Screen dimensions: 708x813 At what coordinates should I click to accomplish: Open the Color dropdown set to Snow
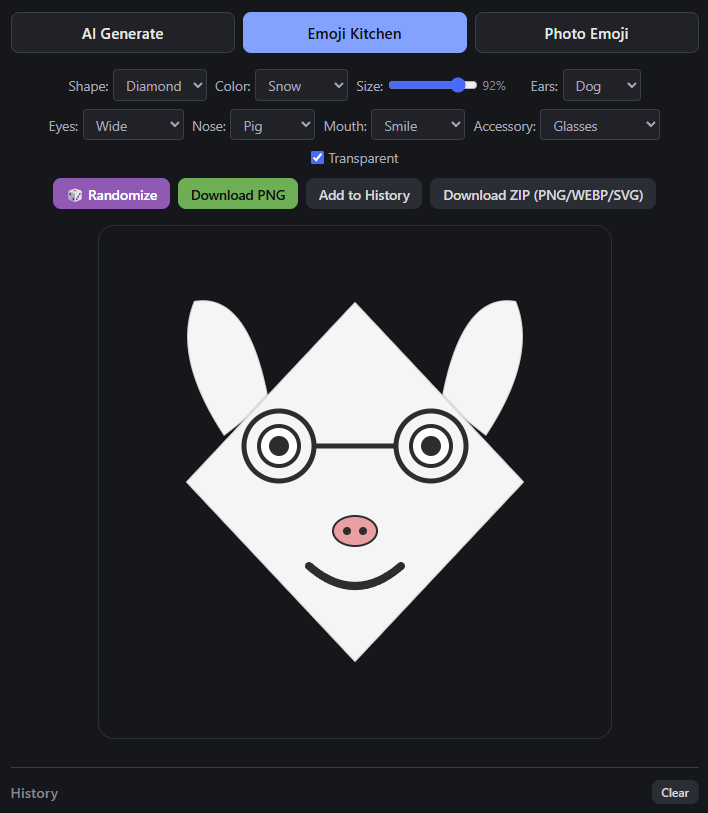click(x=301, y=86)
